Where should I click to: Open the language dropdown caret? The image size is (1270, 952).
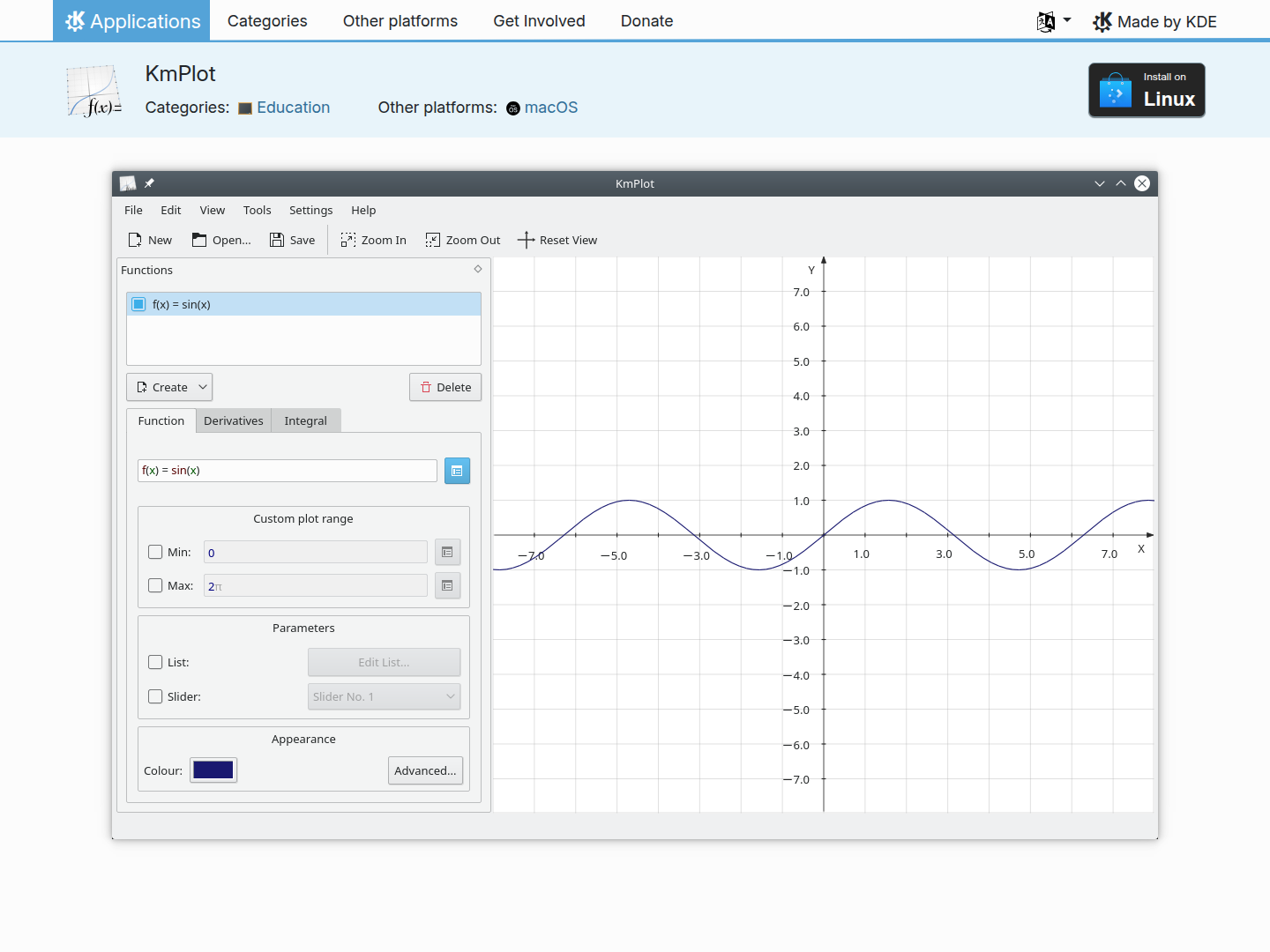1067,19
